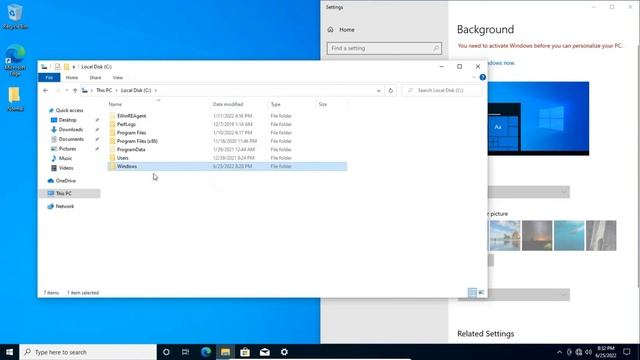
Task: Sort by Name column header
Action: (x=158, y=104)
